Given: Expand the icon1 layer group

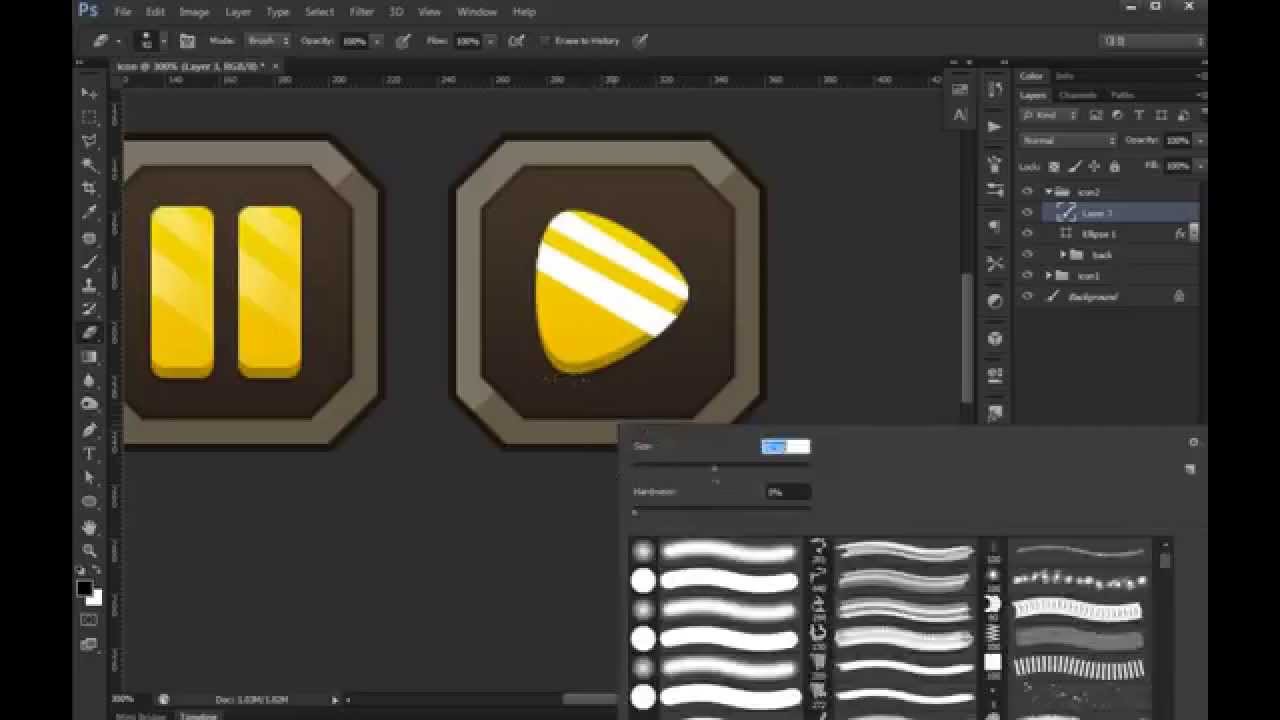Looking at the screenshot, I should (1049, 276).
